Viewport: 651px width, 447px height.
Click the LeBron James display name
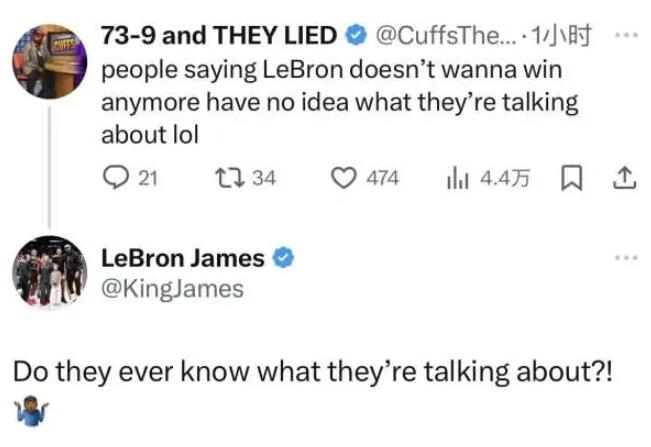coord(183,258)
